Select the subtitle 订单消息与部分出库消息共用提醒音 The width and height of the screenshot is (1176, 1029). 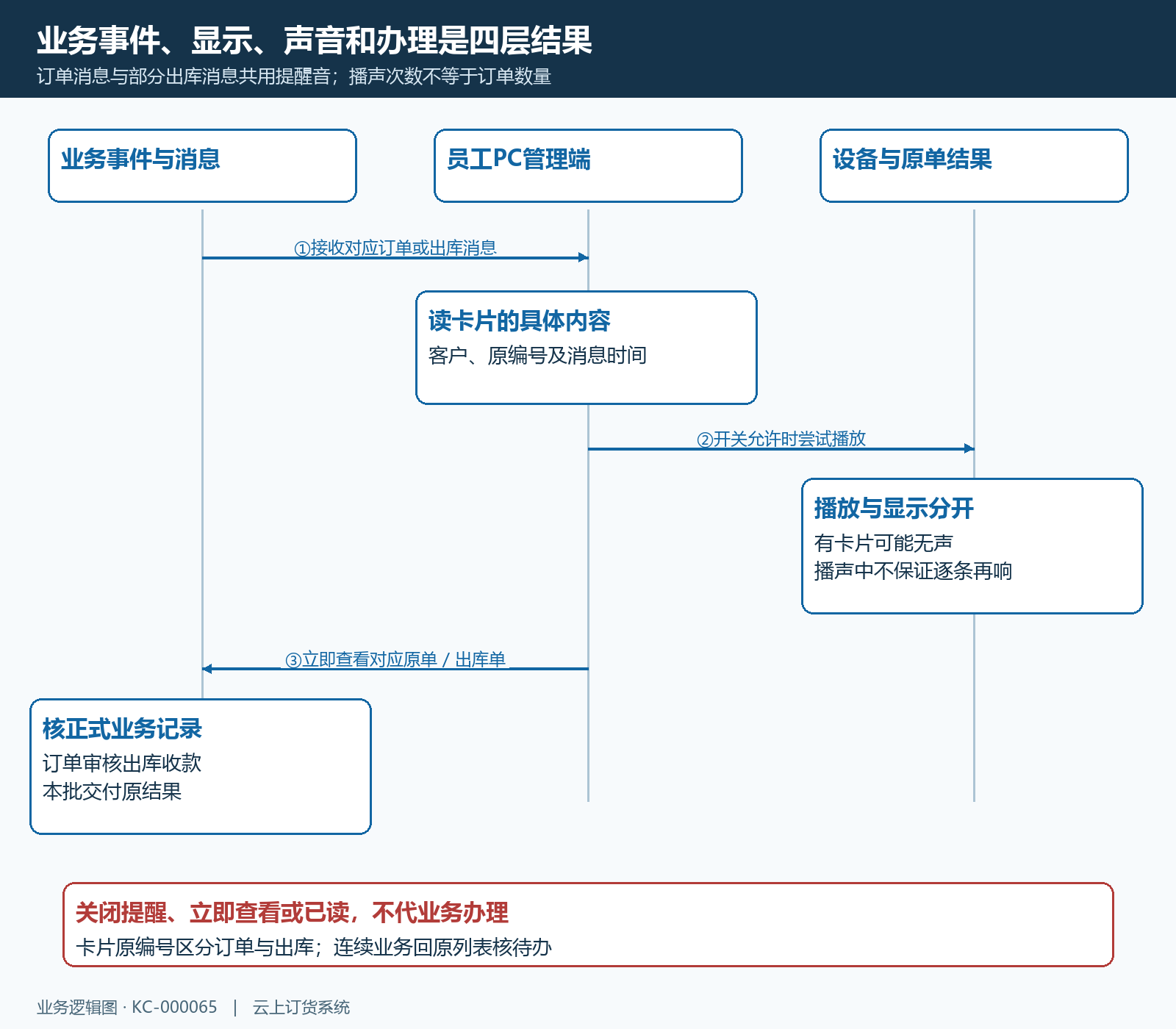[x=184, y=76]
